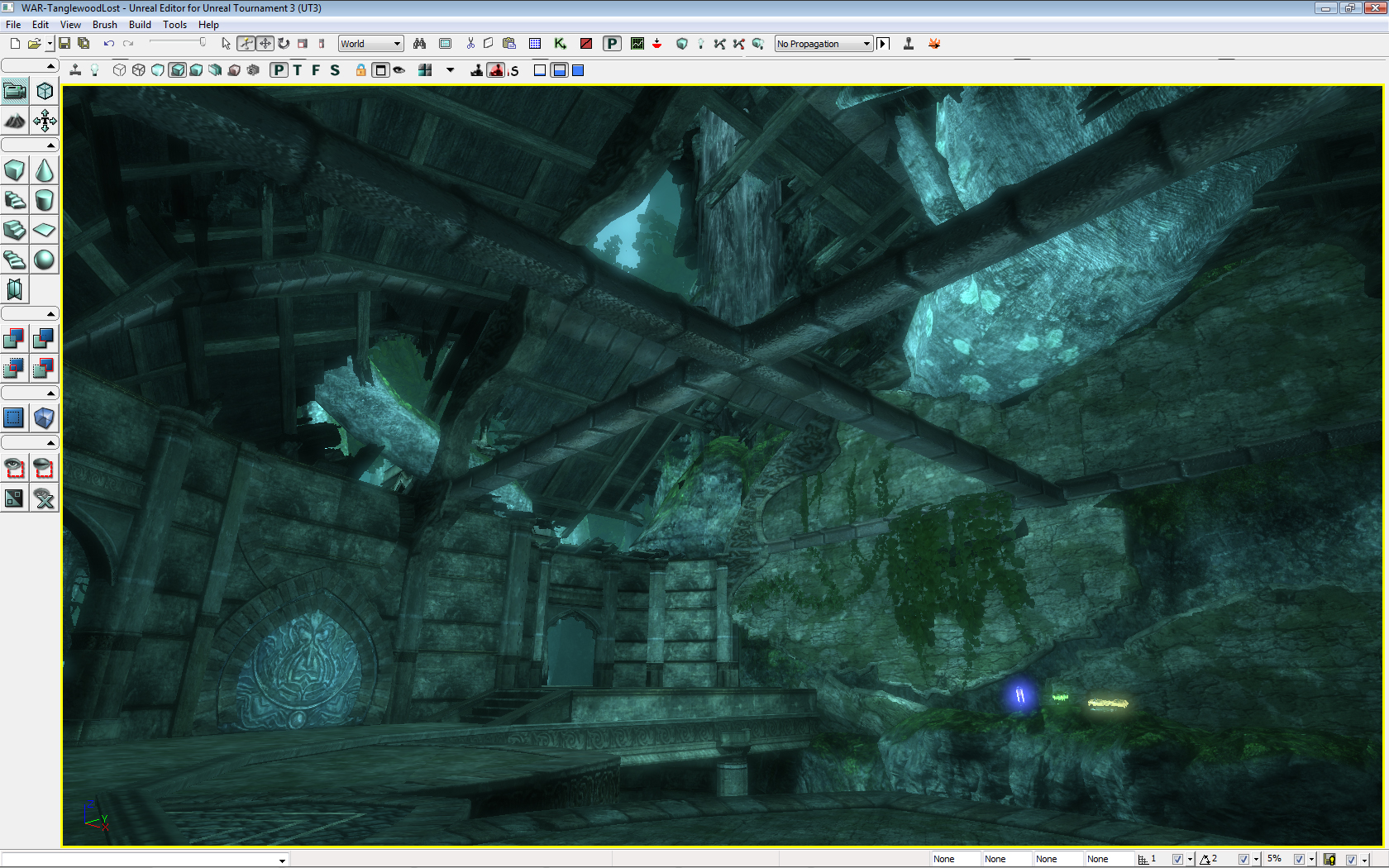Expand the recent files arrow beside Open
Viewport: 1389px width, 868px height.
click(x=50, y=44)
